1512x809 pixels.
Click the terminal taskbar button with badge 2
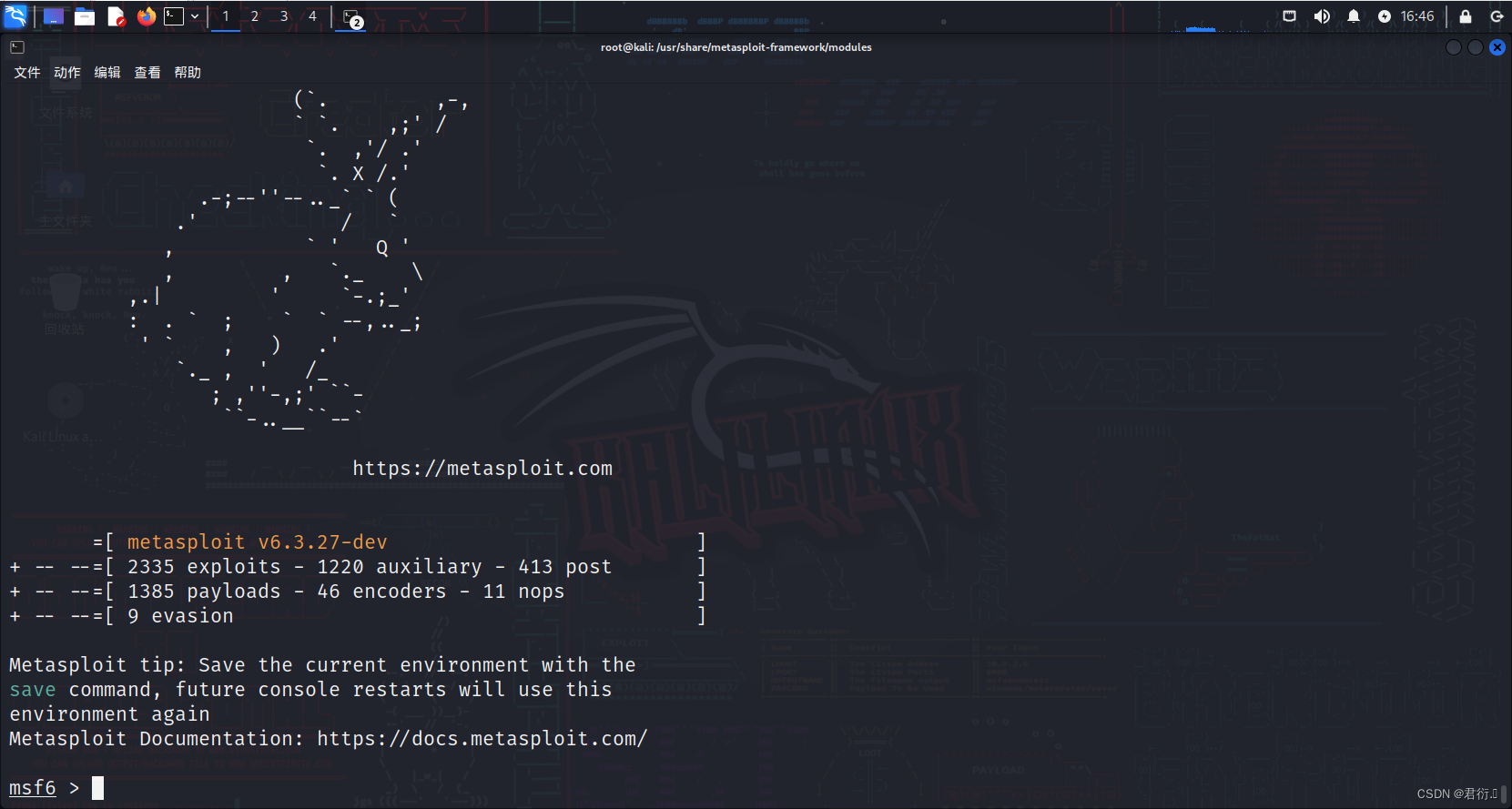point(352,17)
